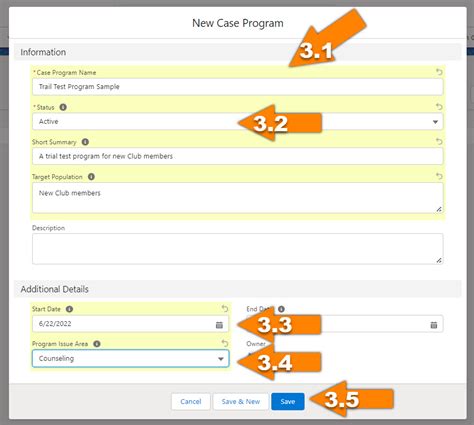Click into the Description text area
The image size is (474, 425).
point(238,249)
